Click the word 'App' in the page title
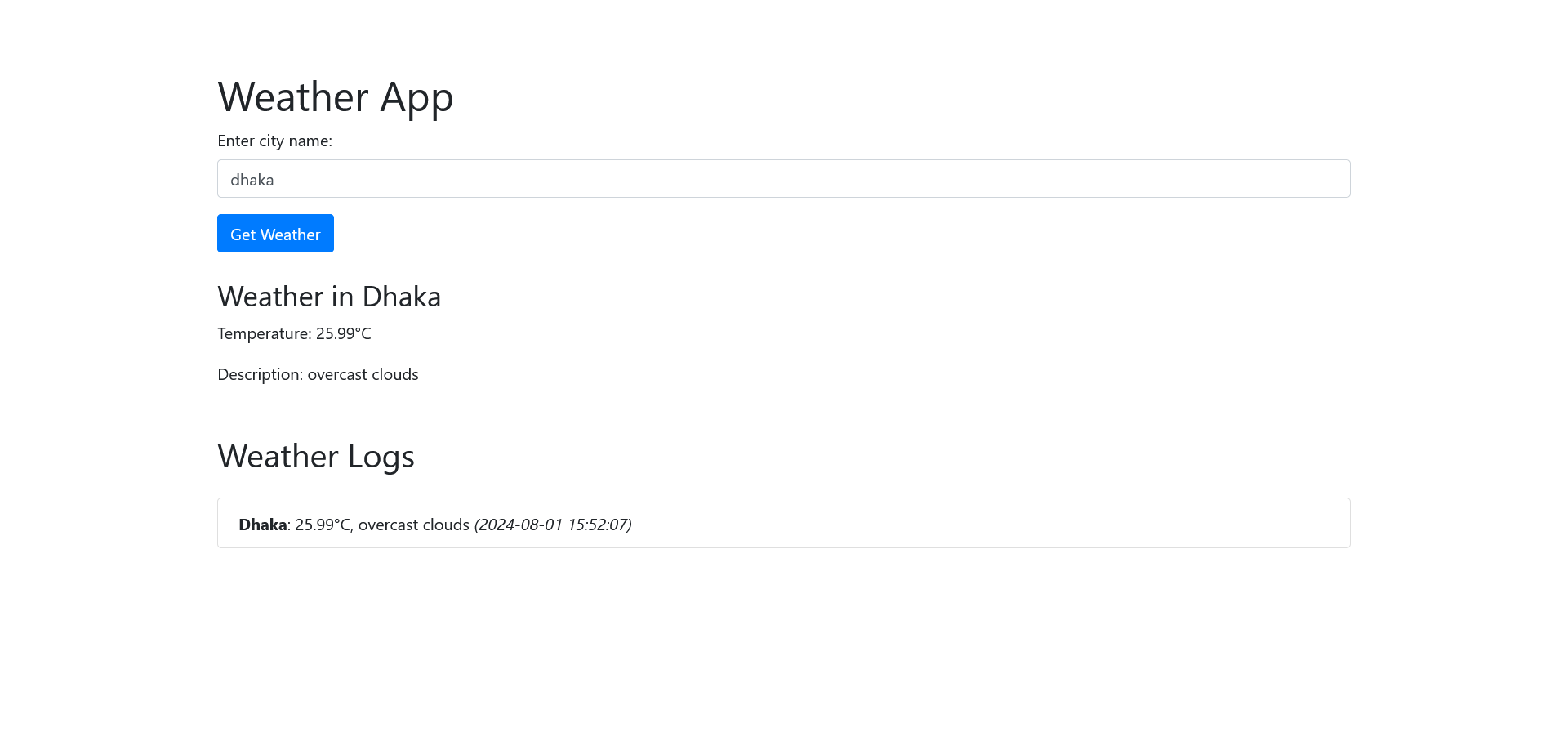The width and height of the screenshot is (1568, 746). (416, 97)
